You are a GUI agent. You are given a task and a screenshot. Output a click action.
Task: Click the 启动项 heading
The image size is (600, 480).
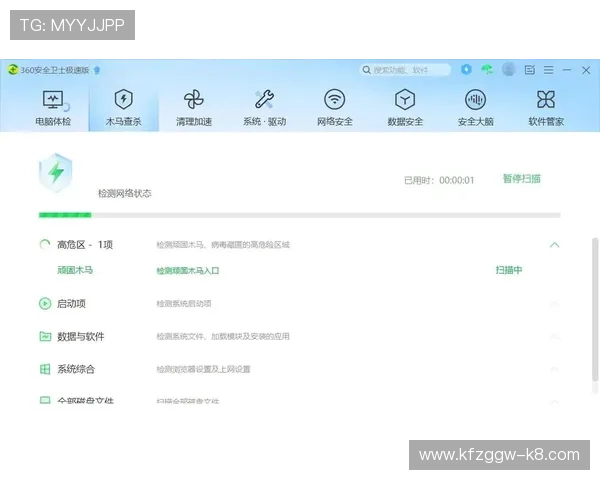(71, 304)
